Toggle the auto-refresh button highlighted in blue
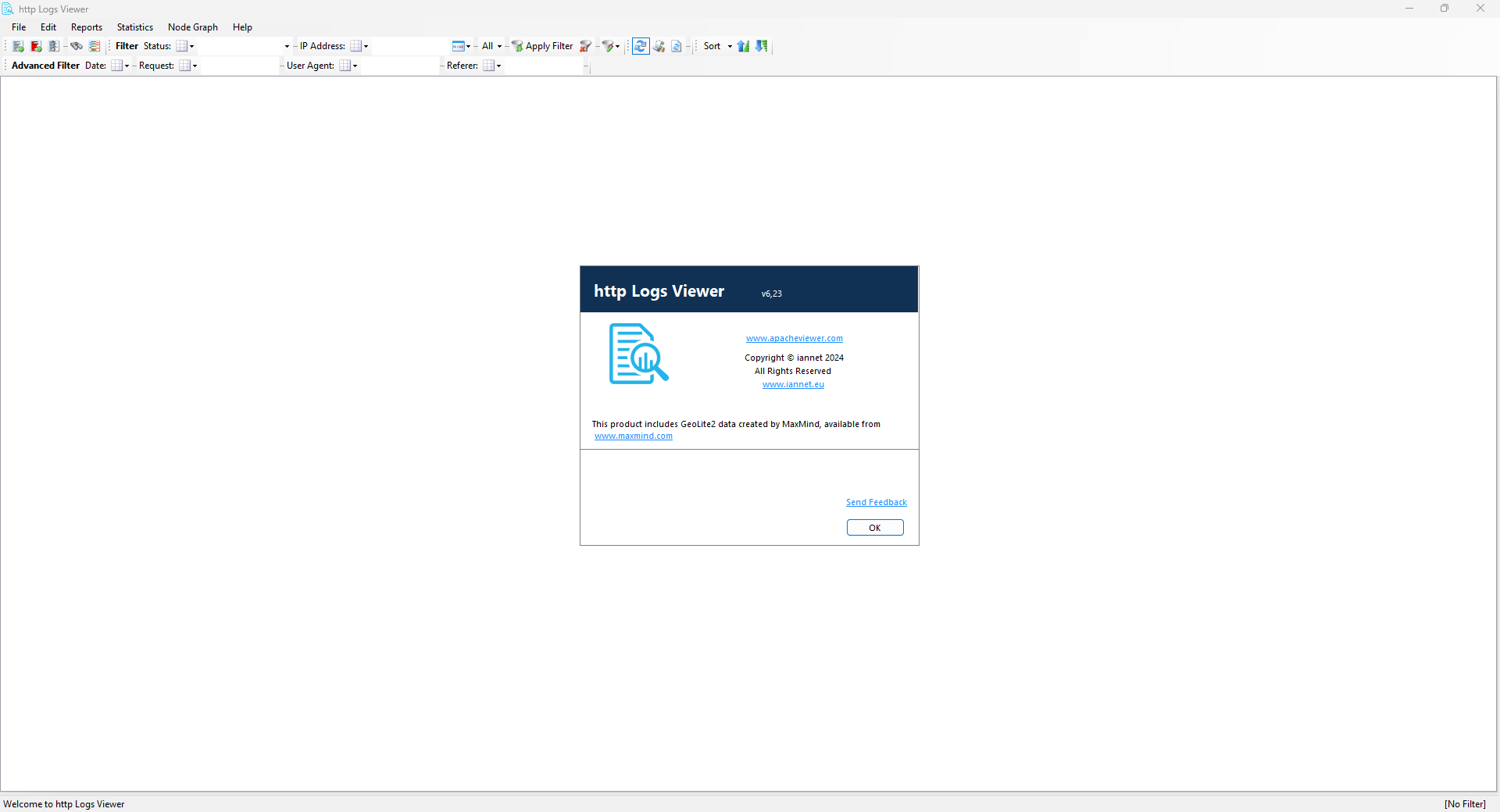The image size is (1500, 812). [x=641, y=46]
